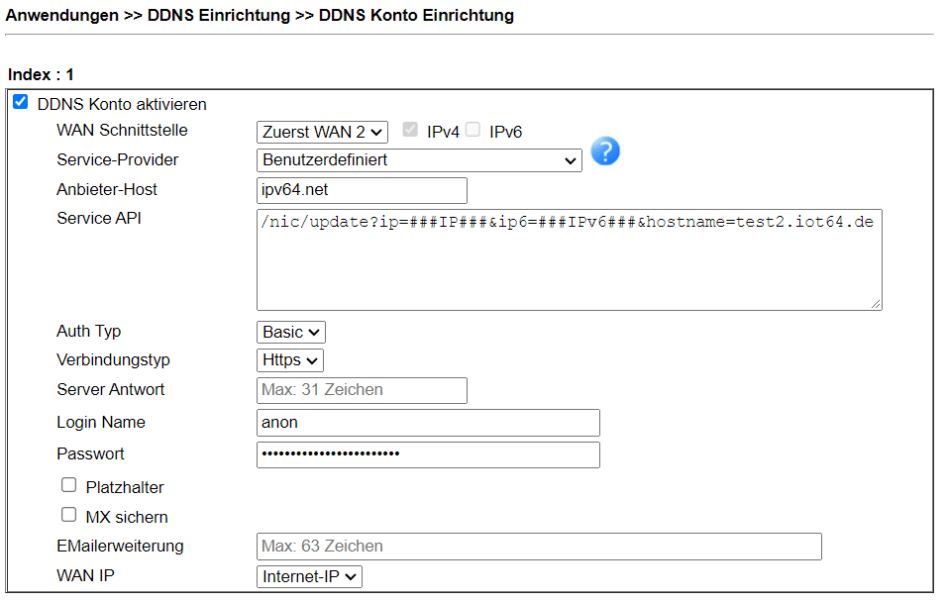Click the Anbieter-Host field containing ipv64.net
This screenshot has height=601, width=945.
tap(361, 190)
